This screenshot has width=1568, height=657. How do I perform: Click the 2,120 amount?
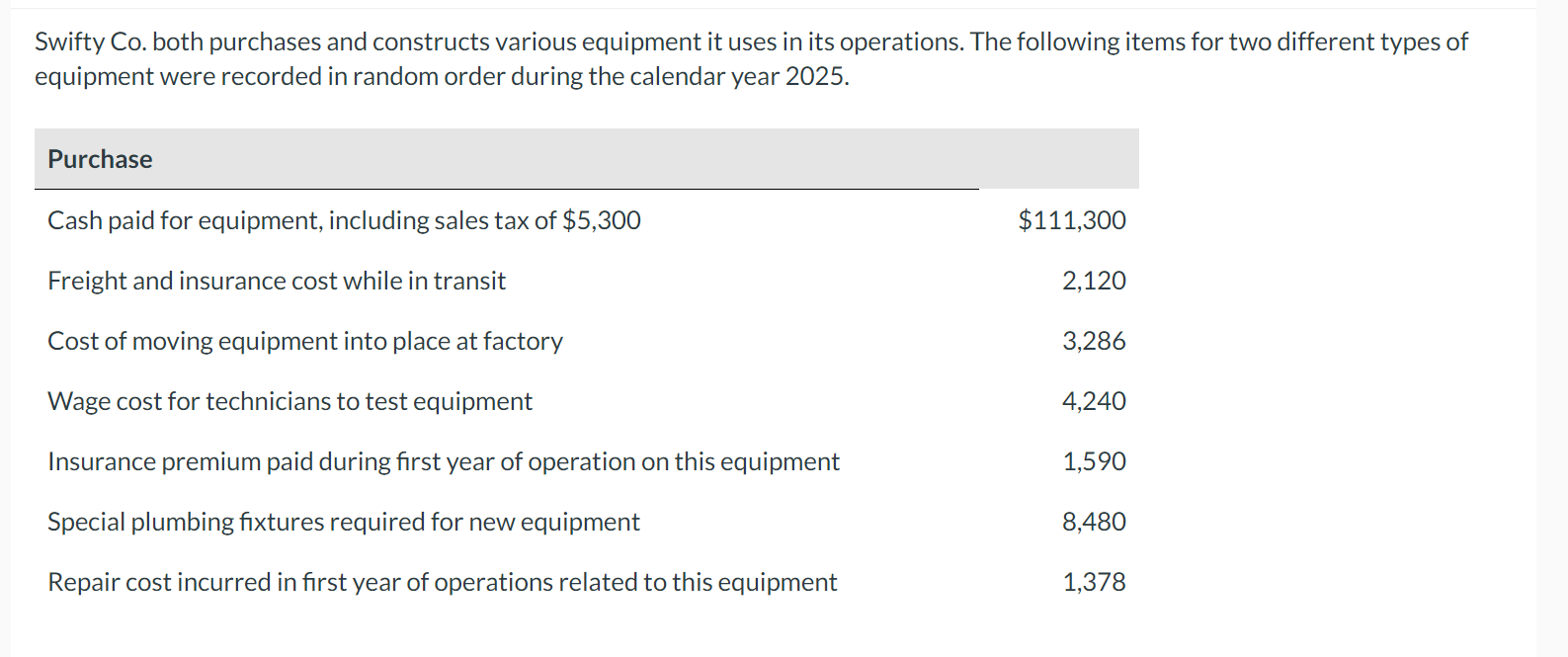click(1094, 281)
